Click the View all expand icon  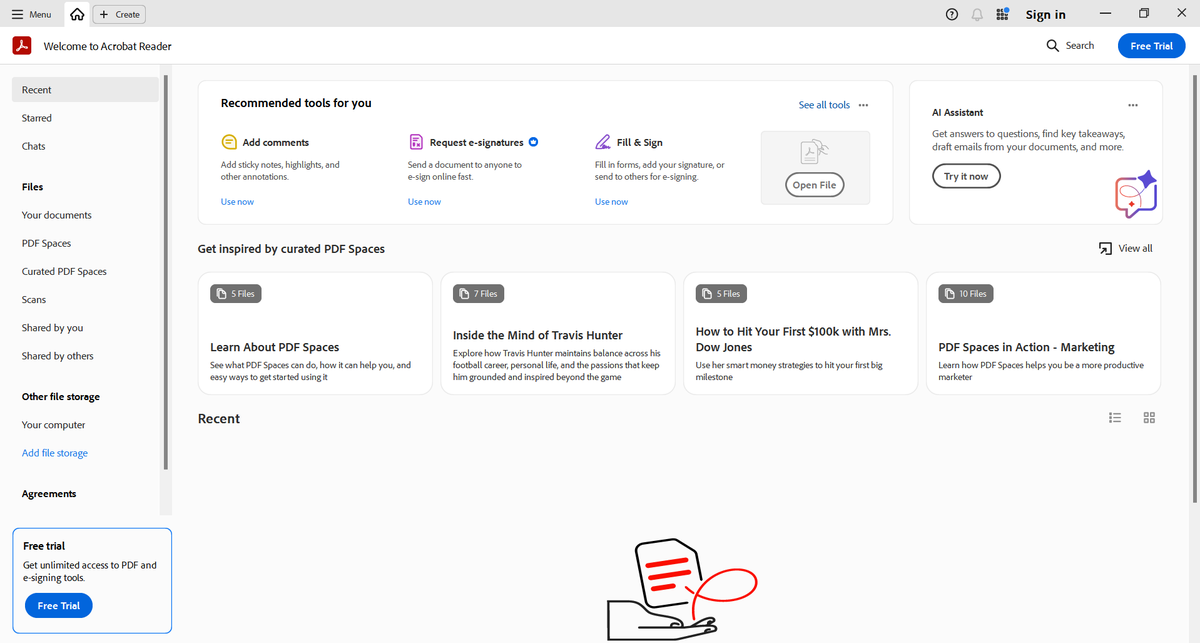1105,248
